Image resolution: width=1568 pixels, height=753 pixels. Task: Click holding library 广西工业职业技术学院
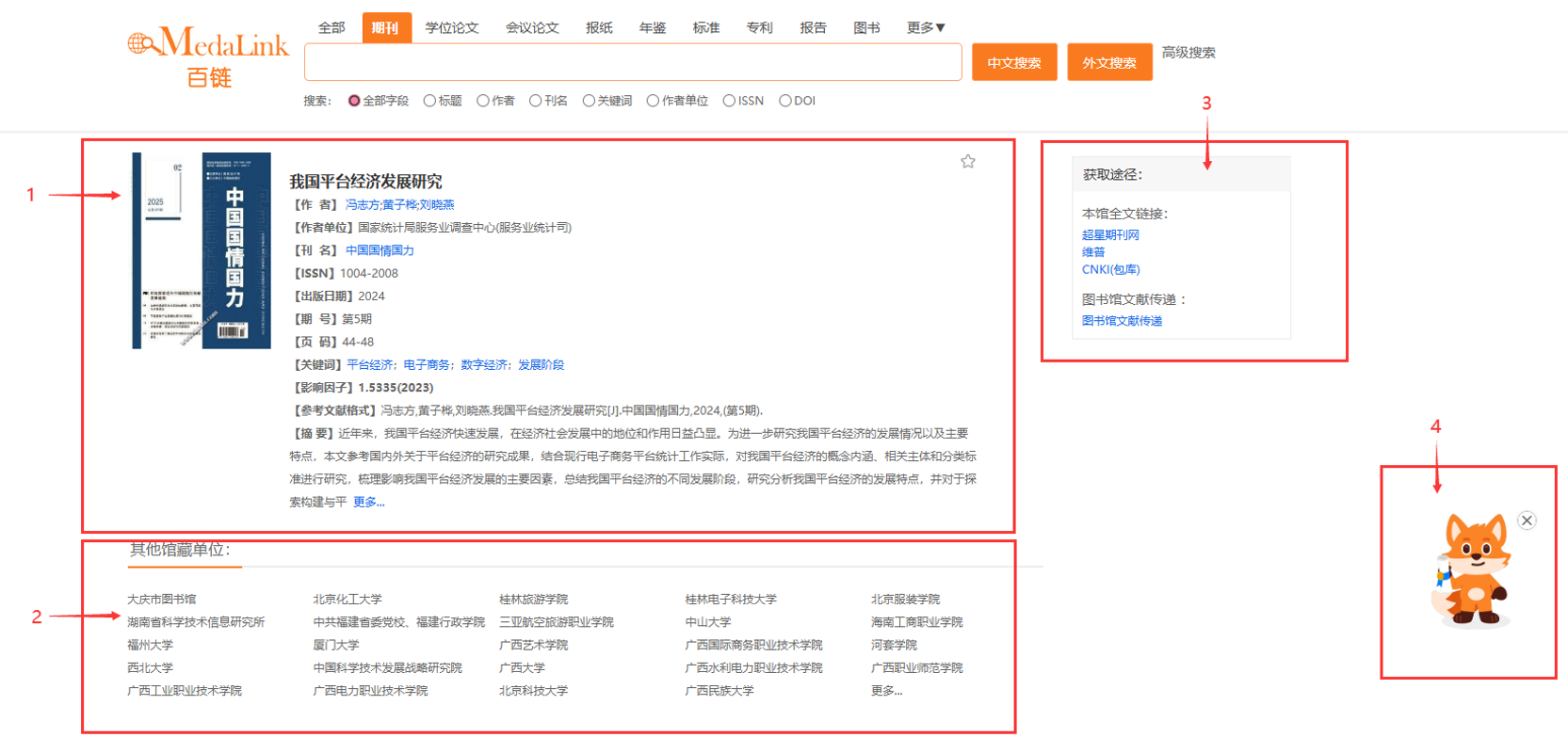(x=185, y=691)
